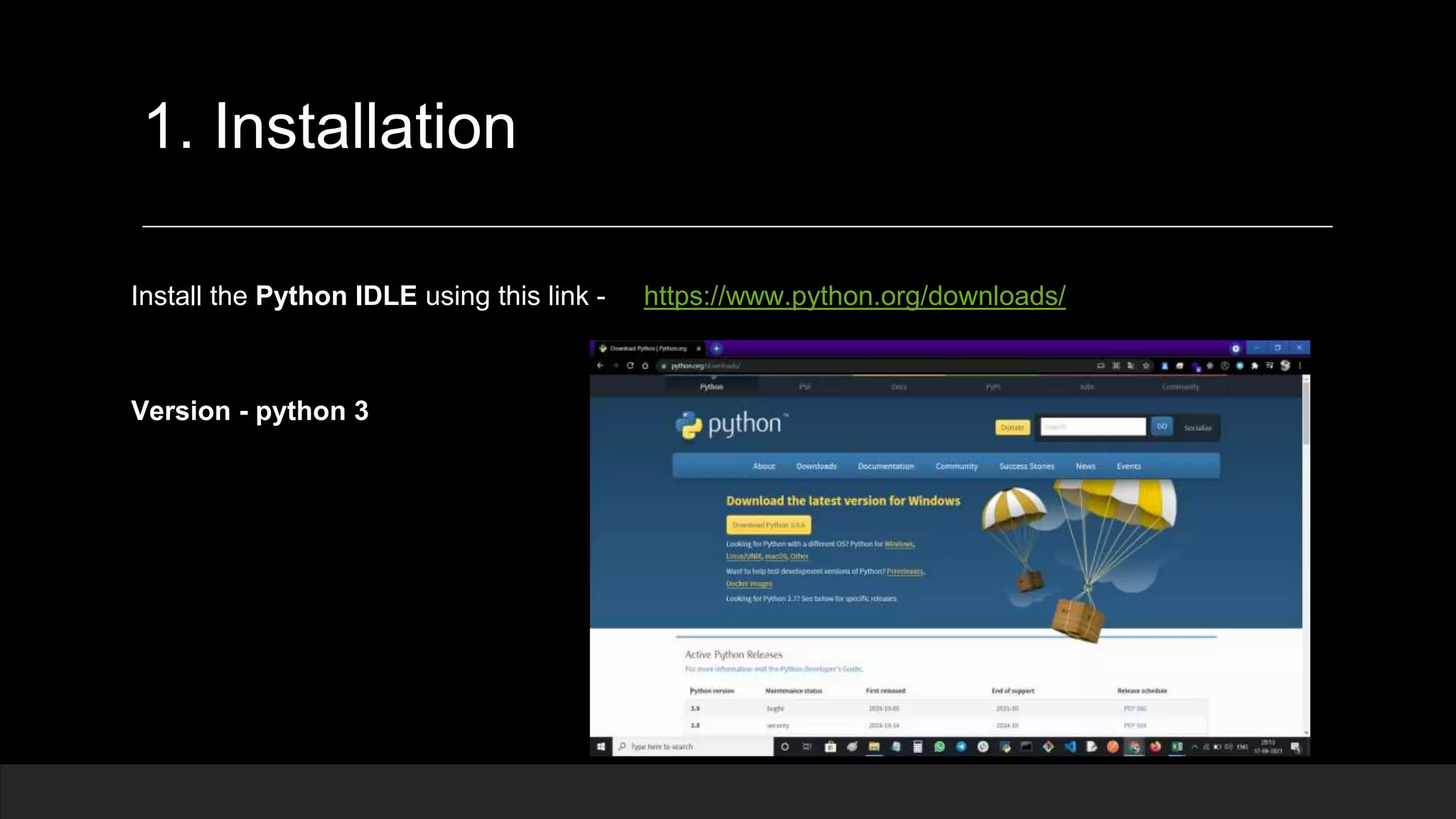This screenshot has width=1456, height=819.
Task: Click the browser back arrow
Action: [x=600, y=365]
